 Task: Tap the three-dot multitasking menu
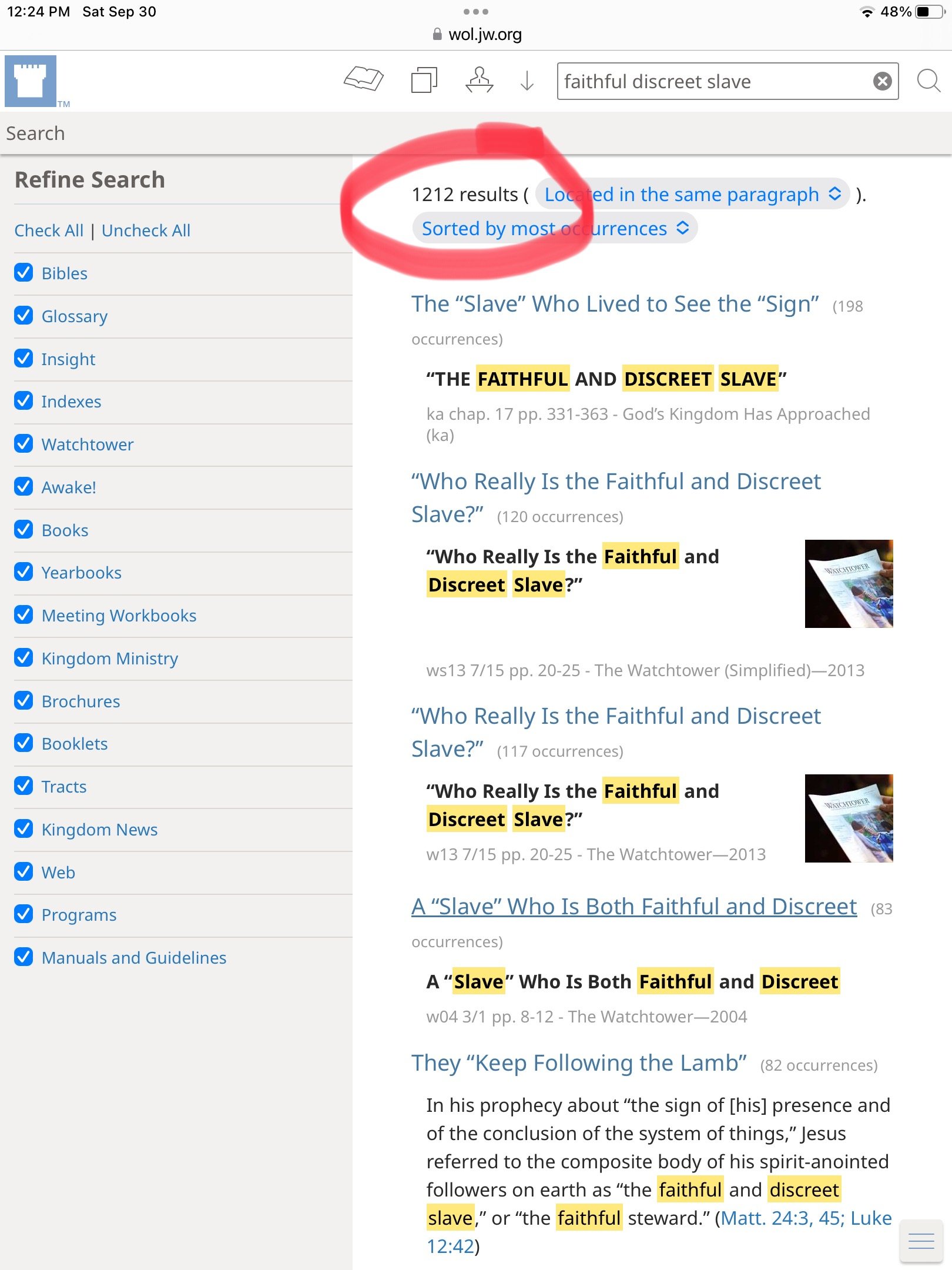tap(475, 12)
